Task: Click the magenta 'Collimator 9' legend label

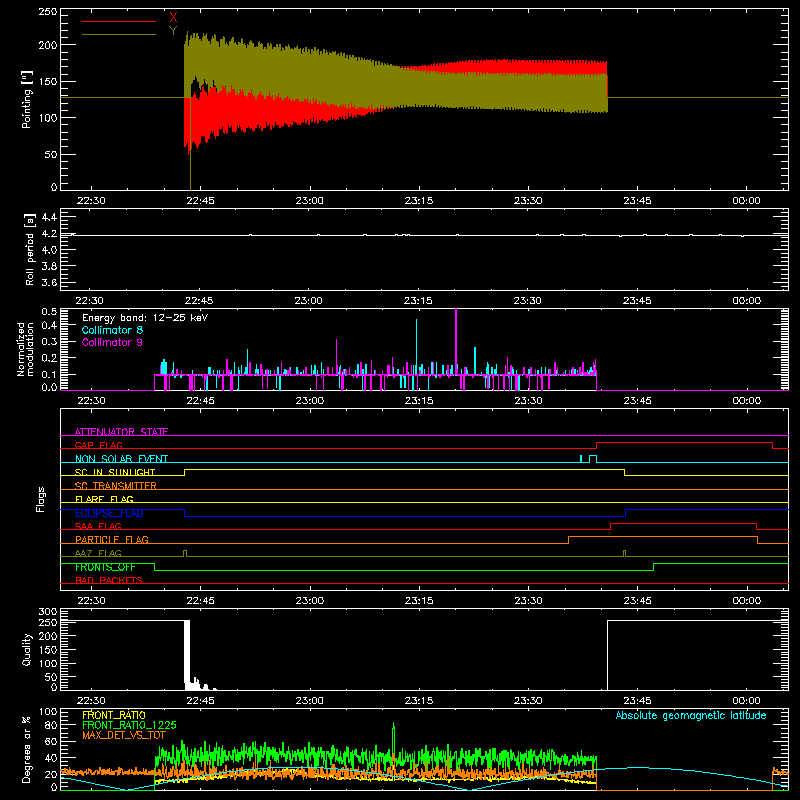Action: [x=112, y=342]
